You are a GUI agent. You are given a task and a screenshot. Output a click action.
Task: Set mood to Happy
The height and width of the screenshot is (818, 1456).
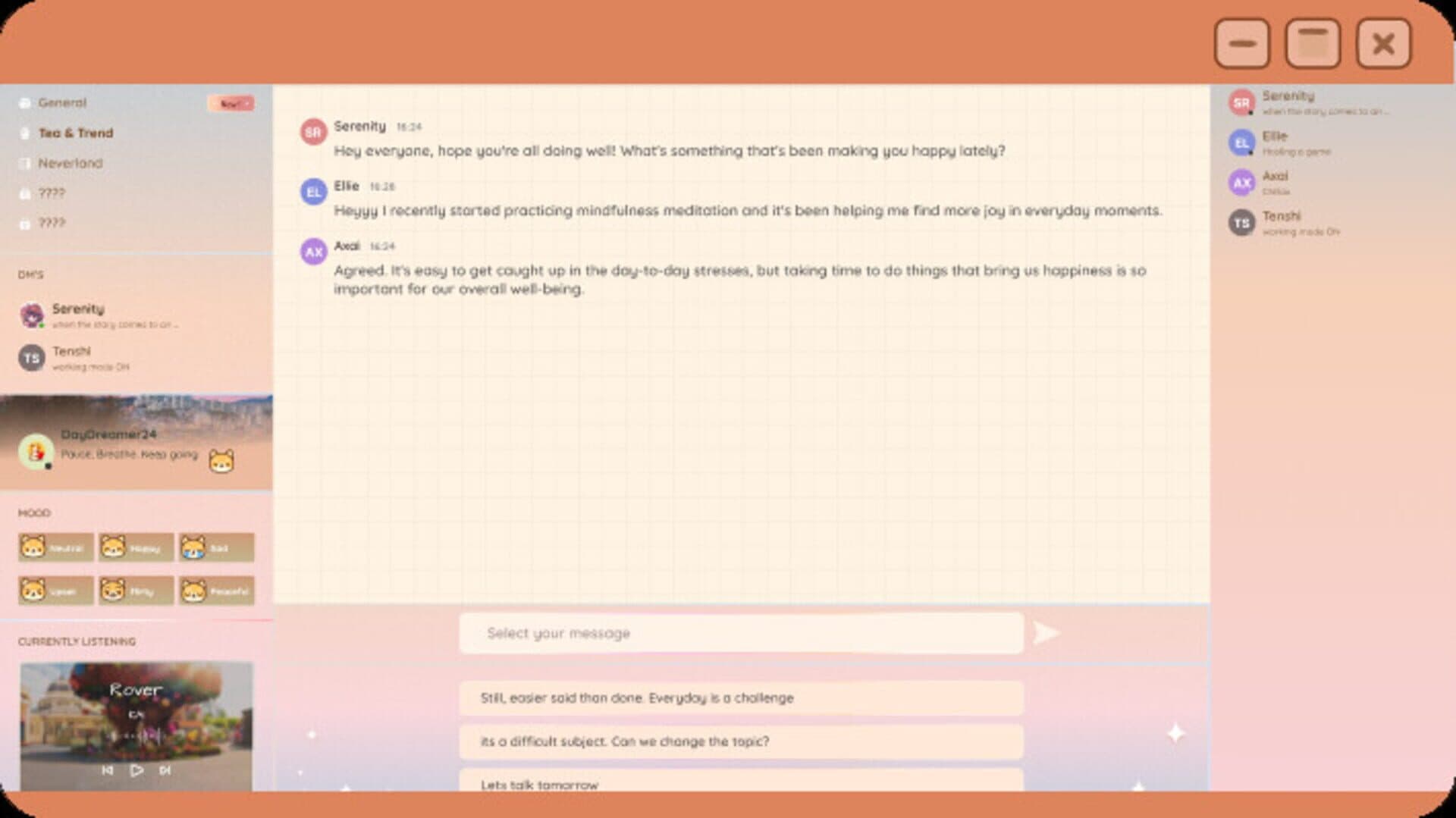(136, 547)
